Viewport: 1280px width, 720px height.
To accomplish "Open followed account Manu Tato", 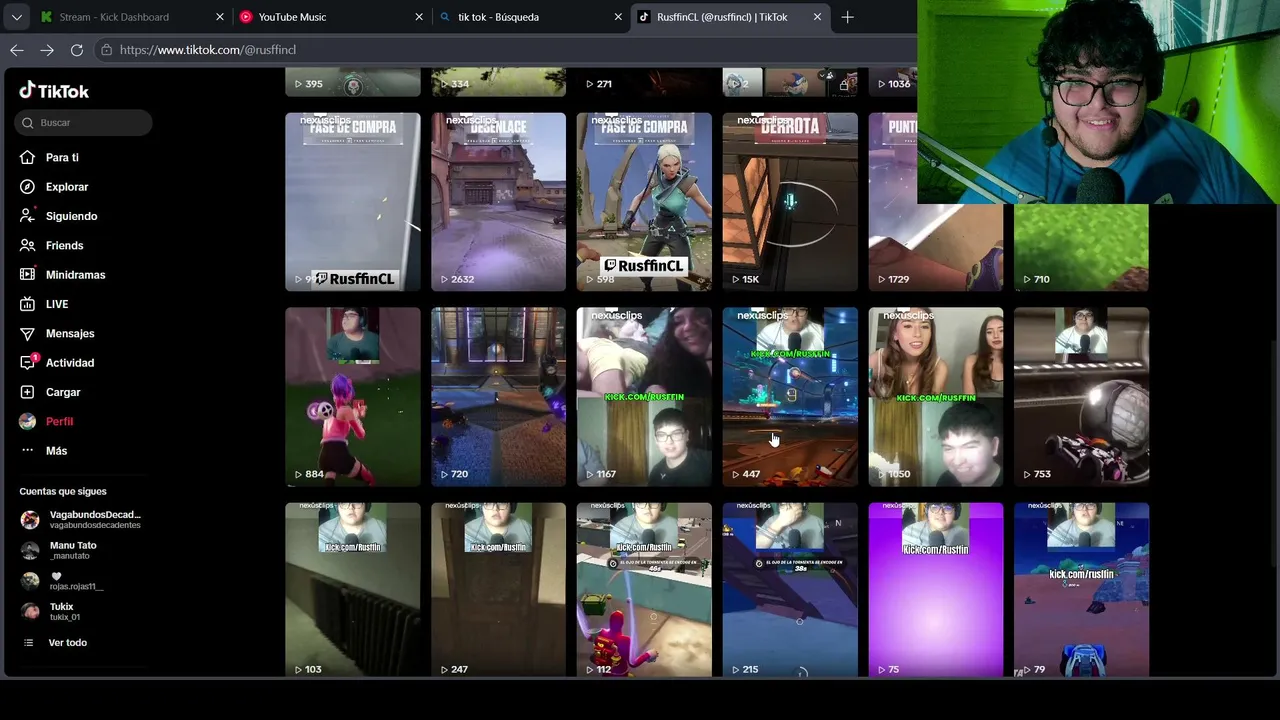I will [x=60, y=550].
